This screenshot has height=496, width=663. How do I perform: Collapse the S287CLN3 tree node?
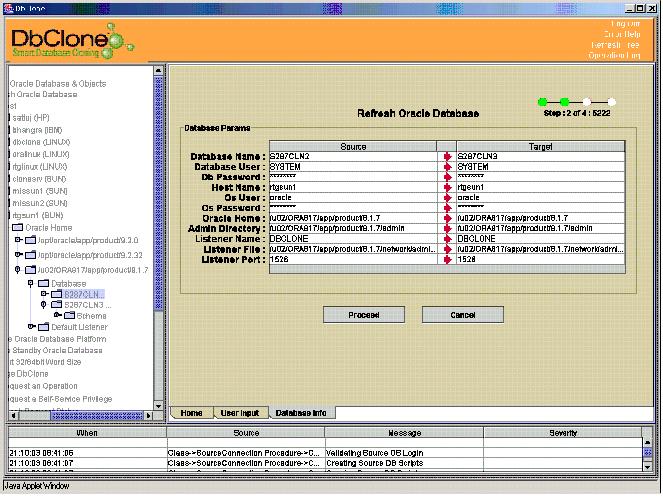pyautogui.click(x=44, y=304)
